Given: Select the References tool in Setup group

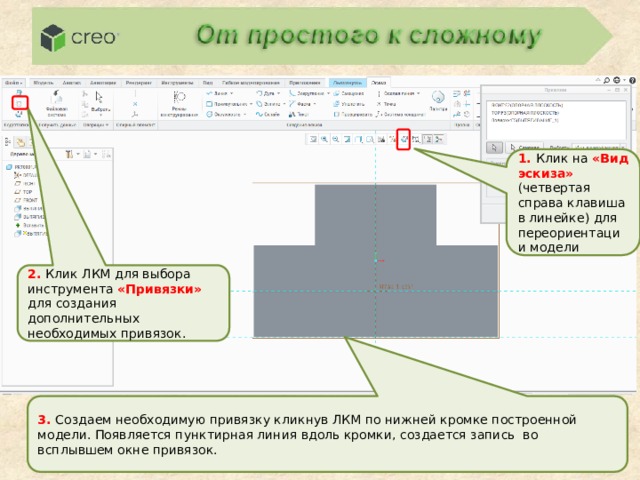Looking at the screenshot, I should pyautogui.click(x=19, y=104).
